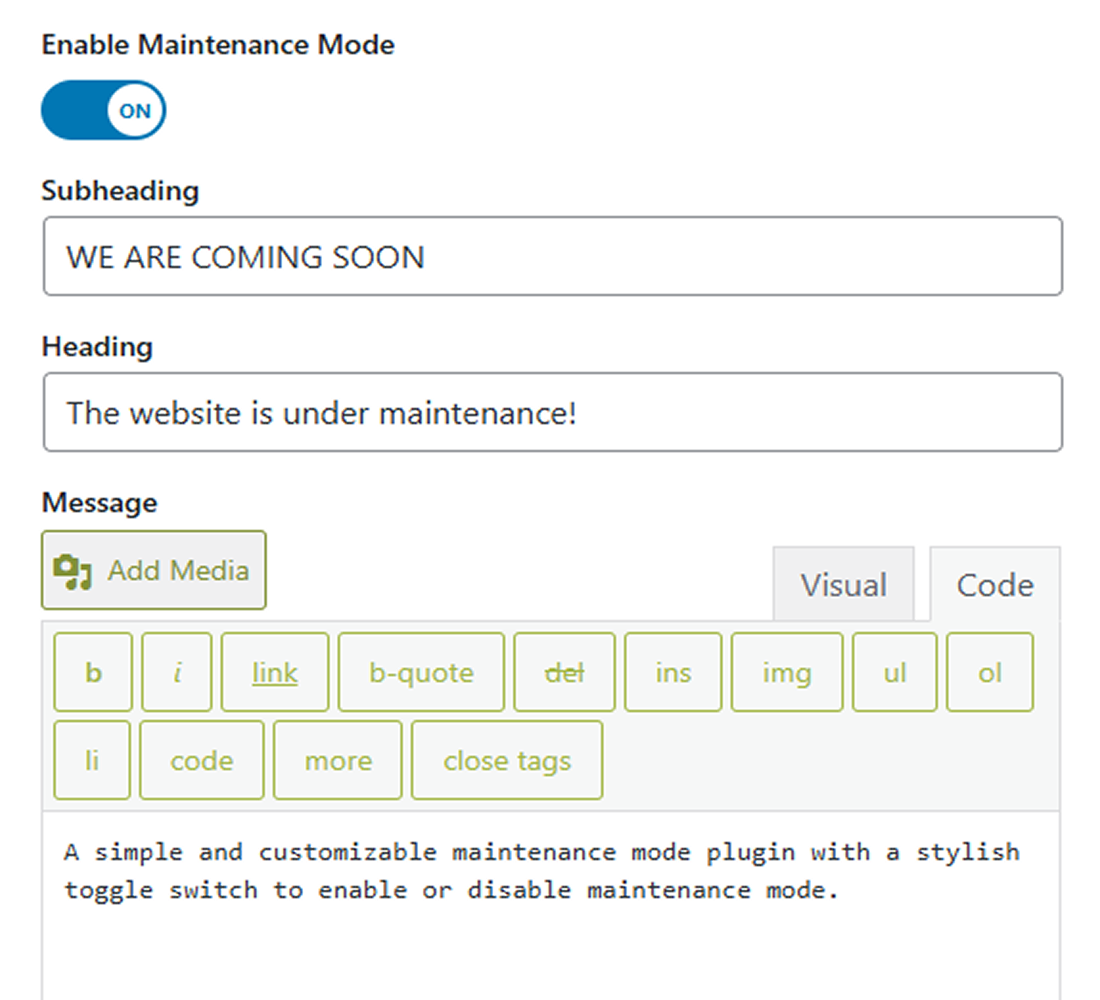Insert a link tag
Image resolution: width=1100 pixels, height=1000 pixels.
[x=275, y=672]
